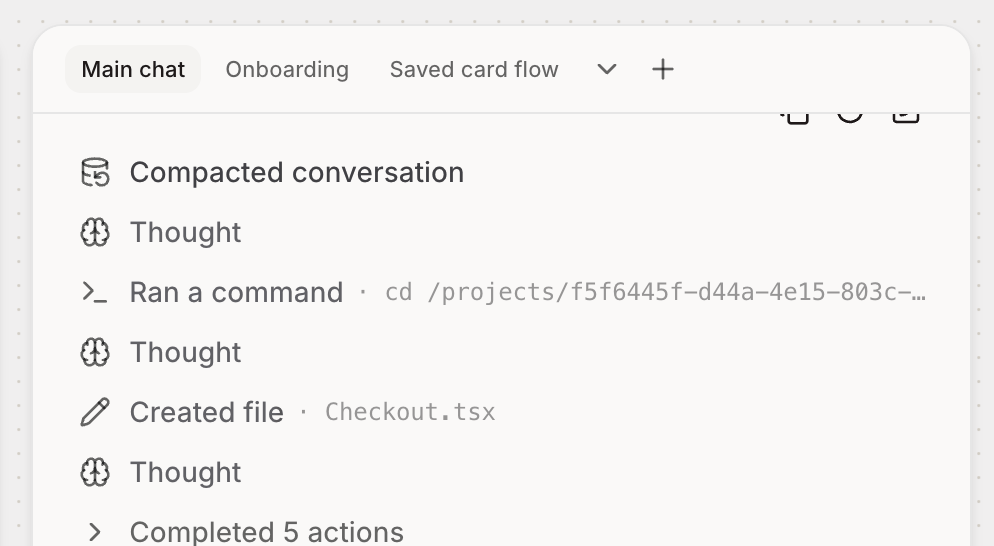Viewport: 994px width, 546px height.
Task: Click the cd /projects command text
Action: [x=655, y=292]
